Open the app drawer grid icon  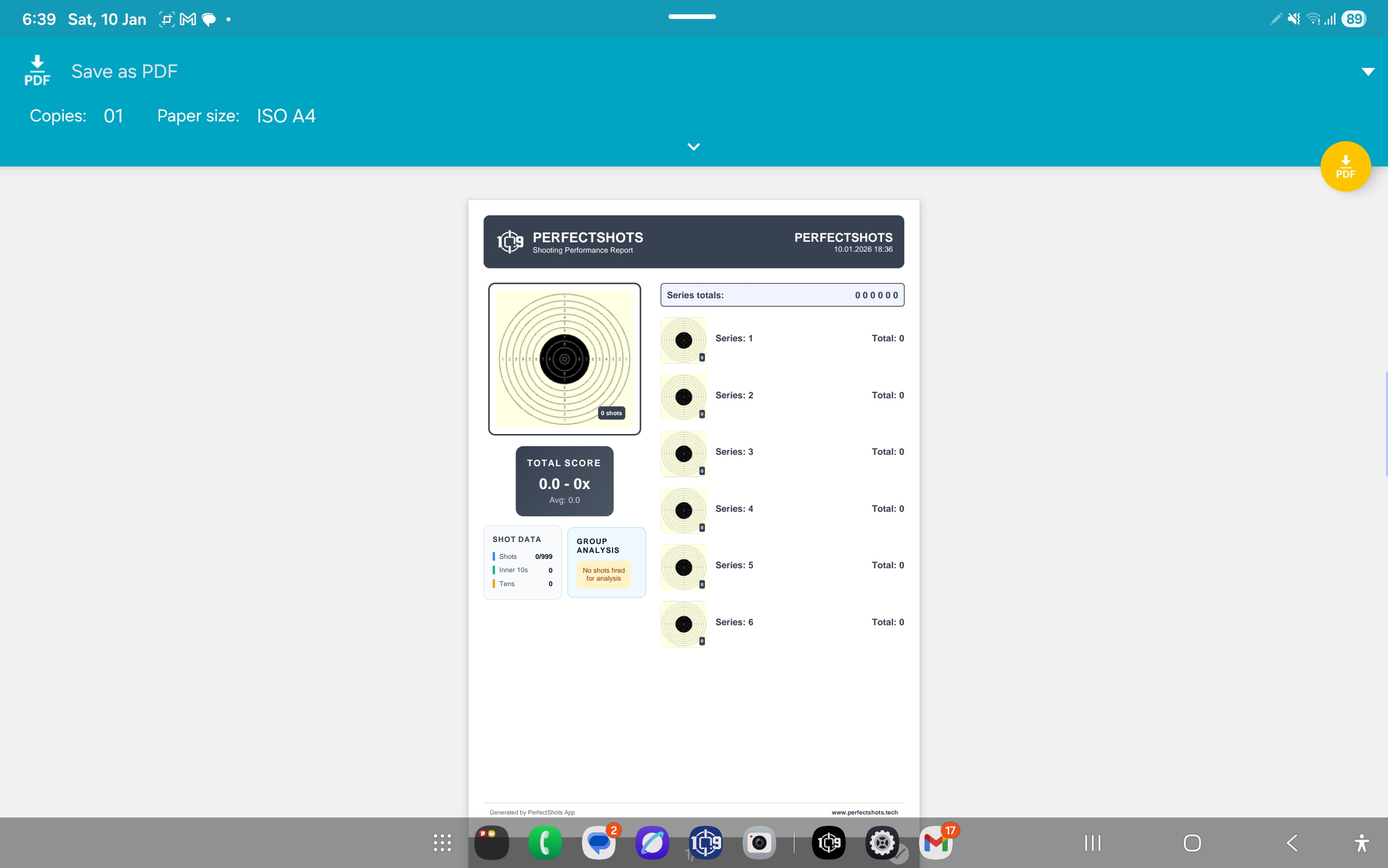point(442,843)
